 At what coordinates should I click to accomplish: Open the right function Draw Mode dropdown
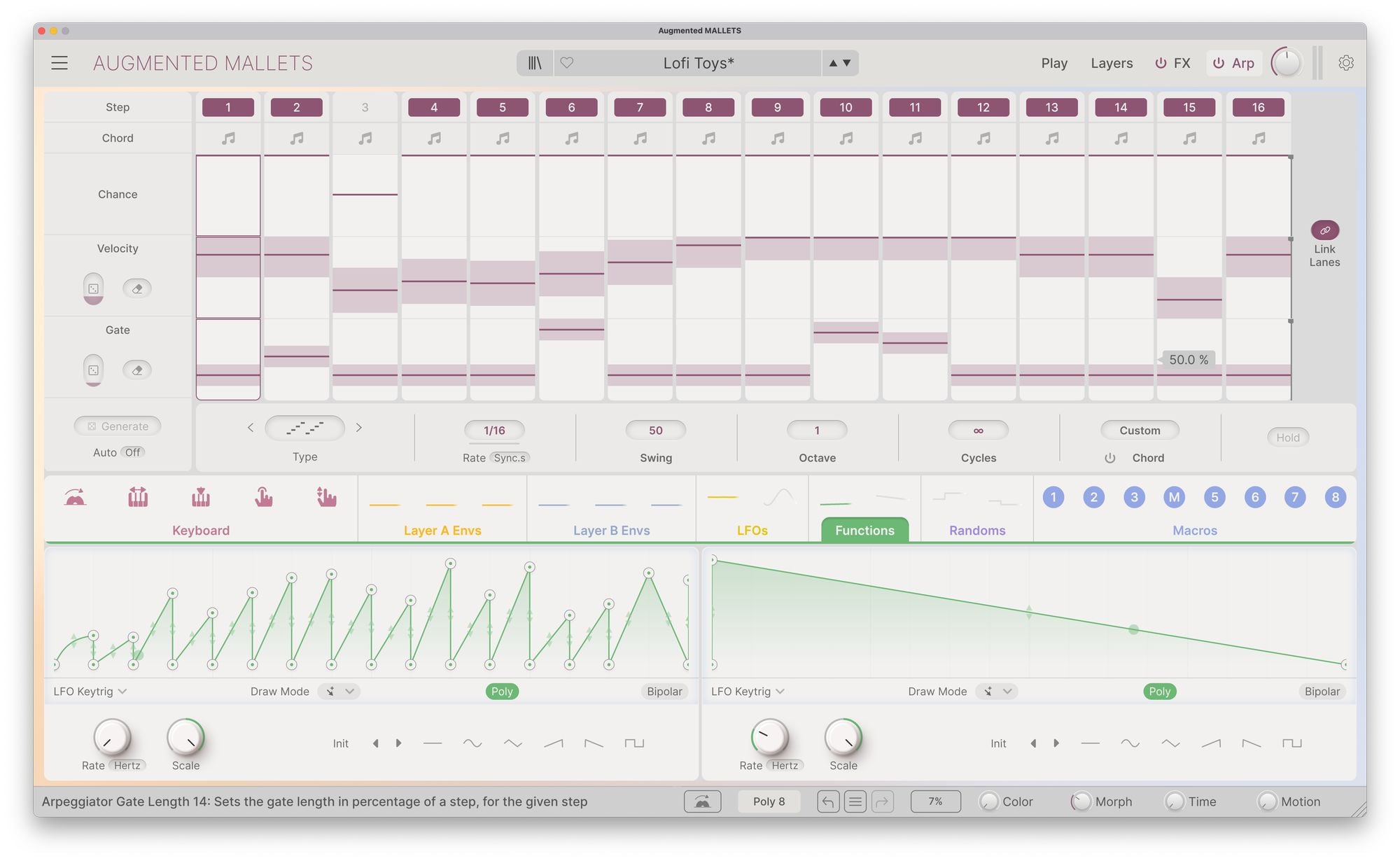click(997, 692)
